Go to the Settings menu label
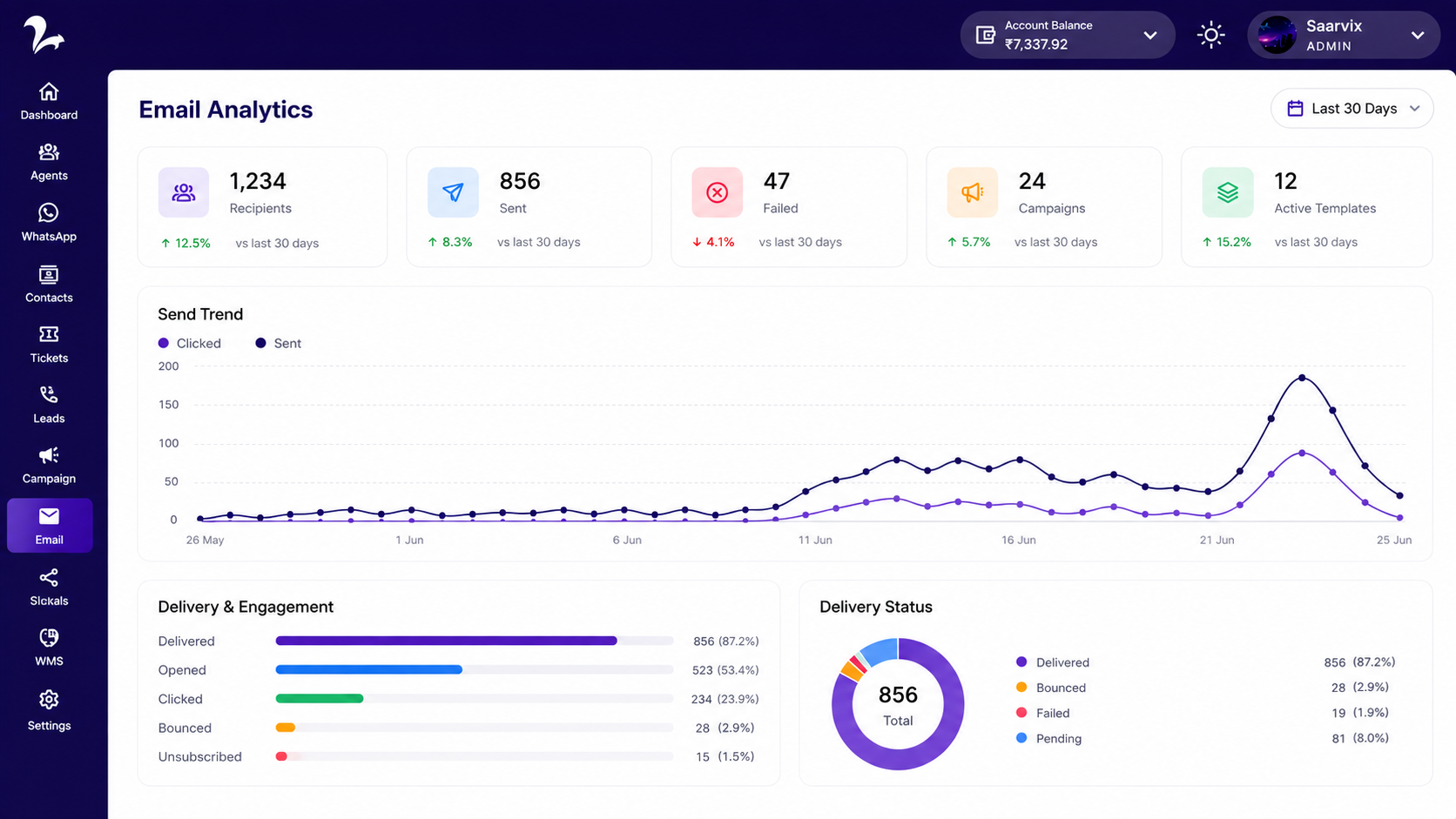Screen dimensions: 1456x819 pyautogui.click(x=49, y=726)
